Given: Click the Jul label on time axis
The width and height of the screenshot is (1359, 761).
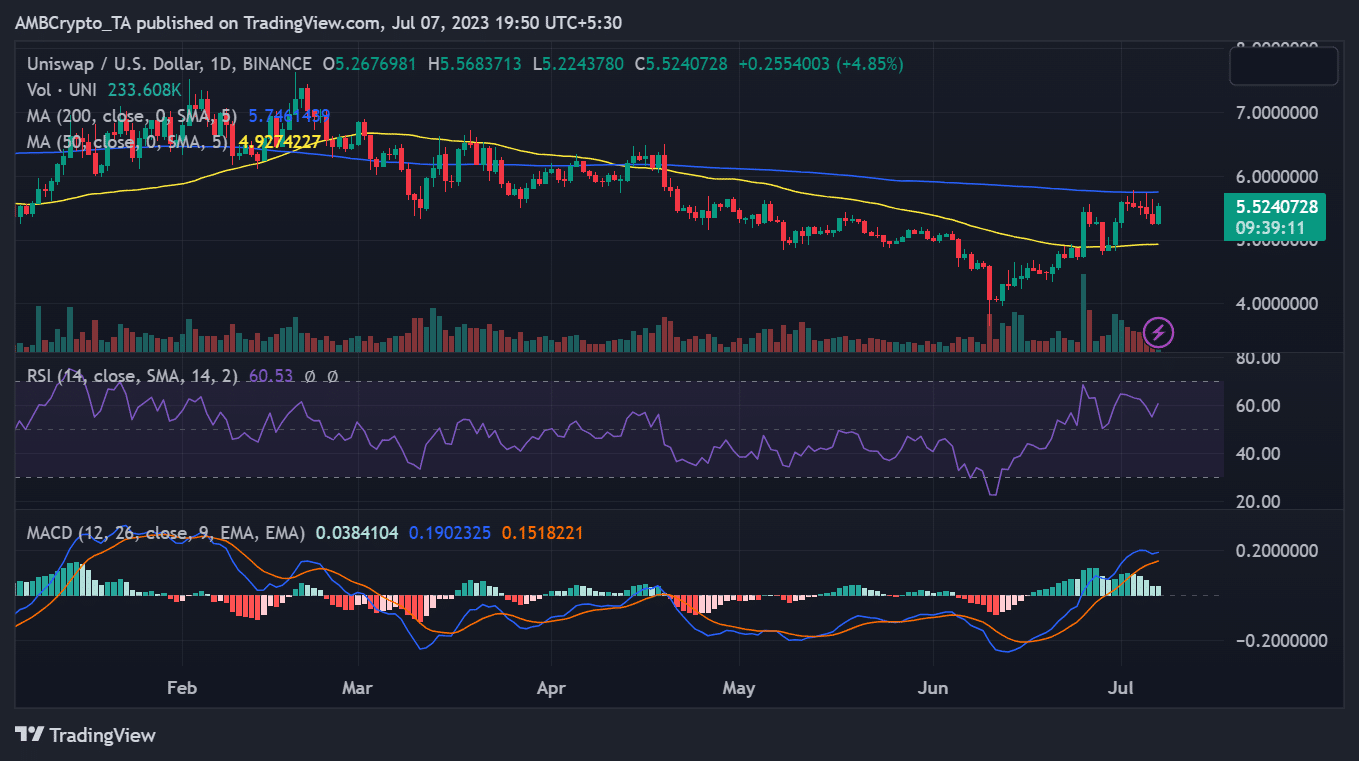Looking at the screenshot, I should pyautogui.click(x=1121, y=689).
